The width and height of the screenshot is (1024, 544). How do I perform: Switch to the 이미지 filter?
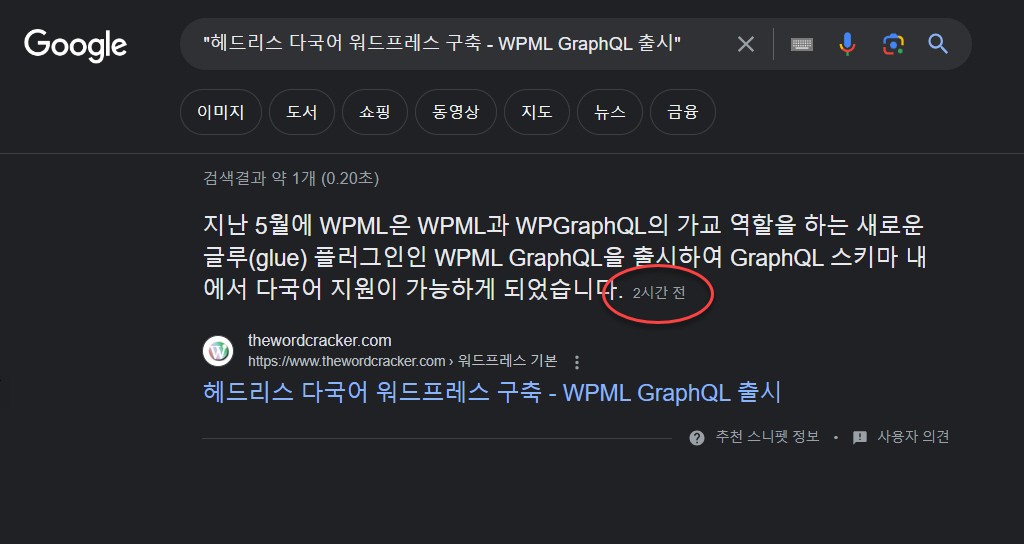(x=221, y=112)
